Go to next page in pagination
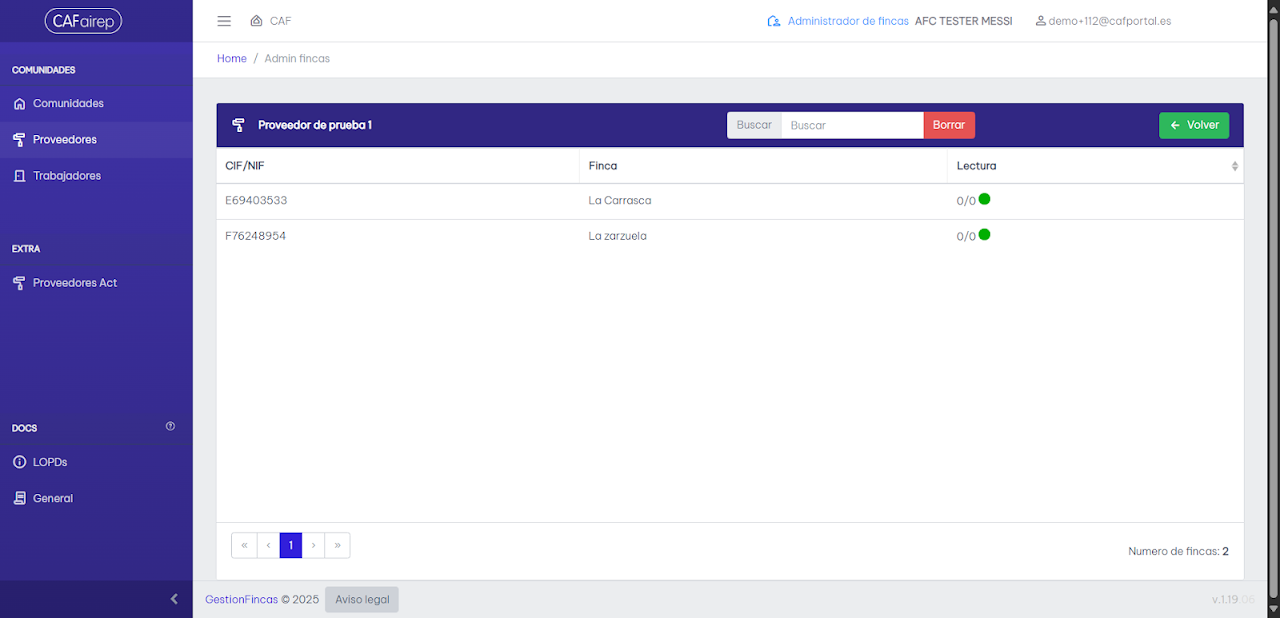The height and width of the screenshot is (618, 1280). tap(314, 545)
